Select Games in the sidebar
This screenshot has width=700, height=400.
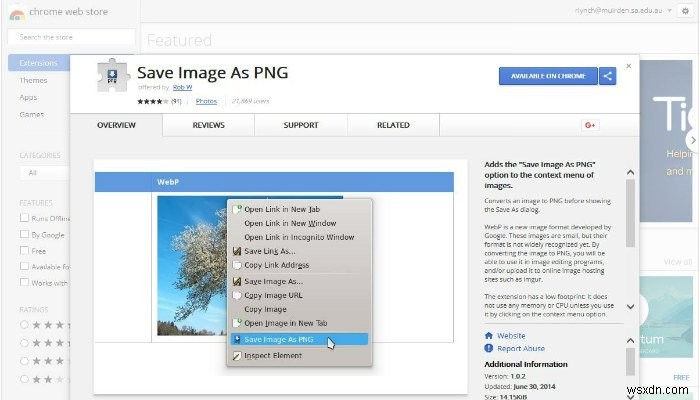[x=32, y=114]
